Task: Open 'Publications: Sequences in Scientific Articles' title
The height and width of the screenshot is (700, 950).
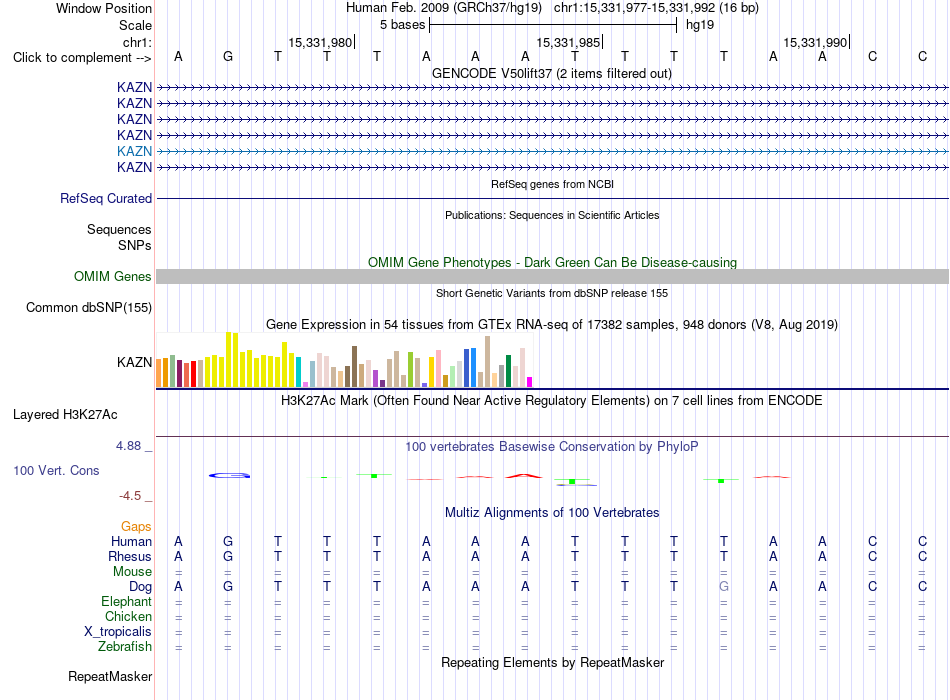Action: [x=552, y=215]
